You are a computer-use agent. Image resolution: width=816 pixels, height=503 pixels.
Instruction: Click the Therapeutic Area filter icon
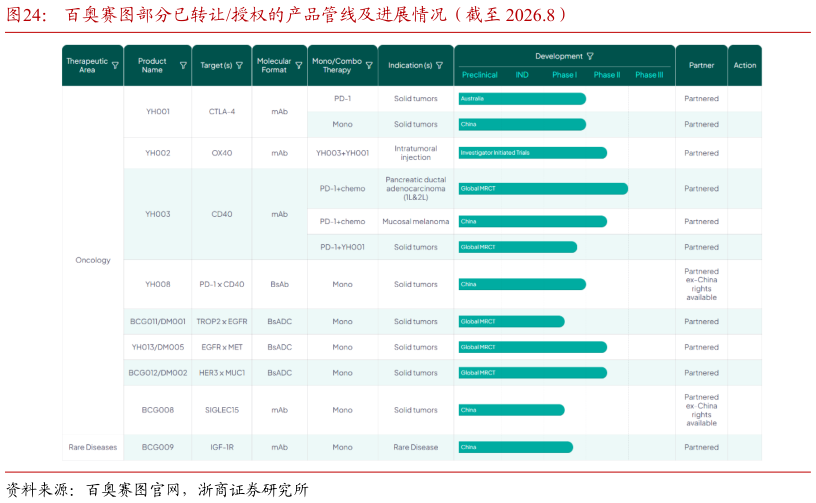[x=116, y=66]
